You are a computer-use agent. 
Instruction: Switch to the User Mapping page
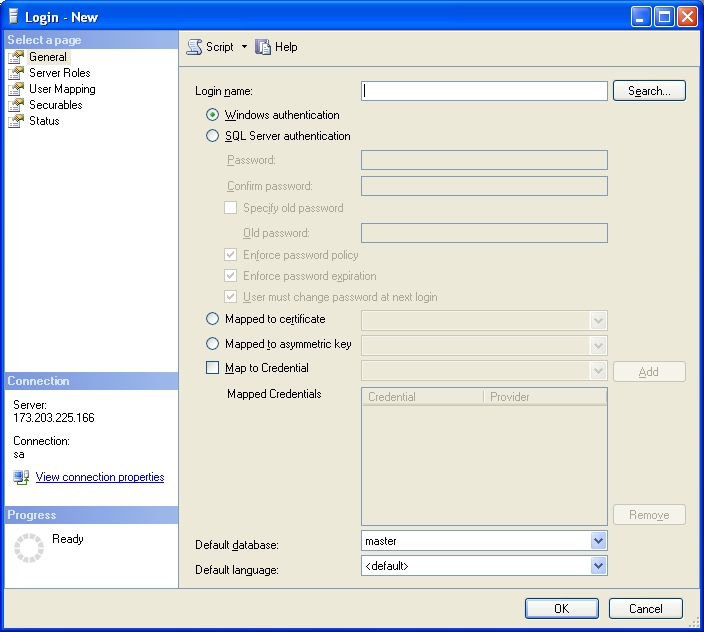click(62, 89)
